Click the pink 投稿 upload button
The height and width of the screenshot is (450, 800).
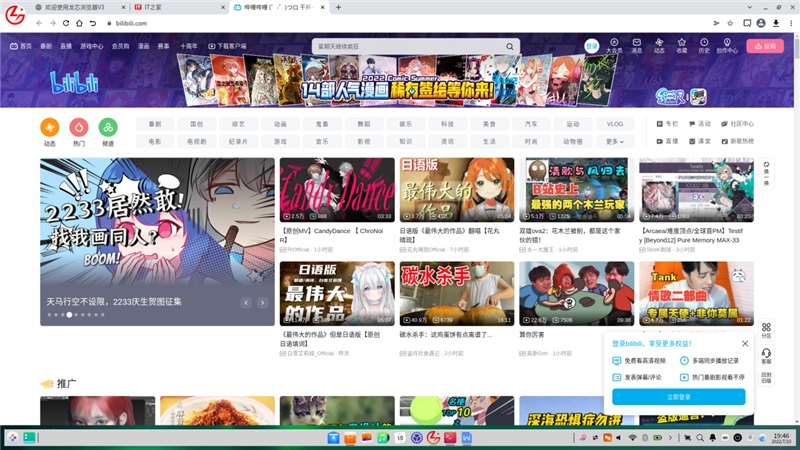[x=765, y=46]
